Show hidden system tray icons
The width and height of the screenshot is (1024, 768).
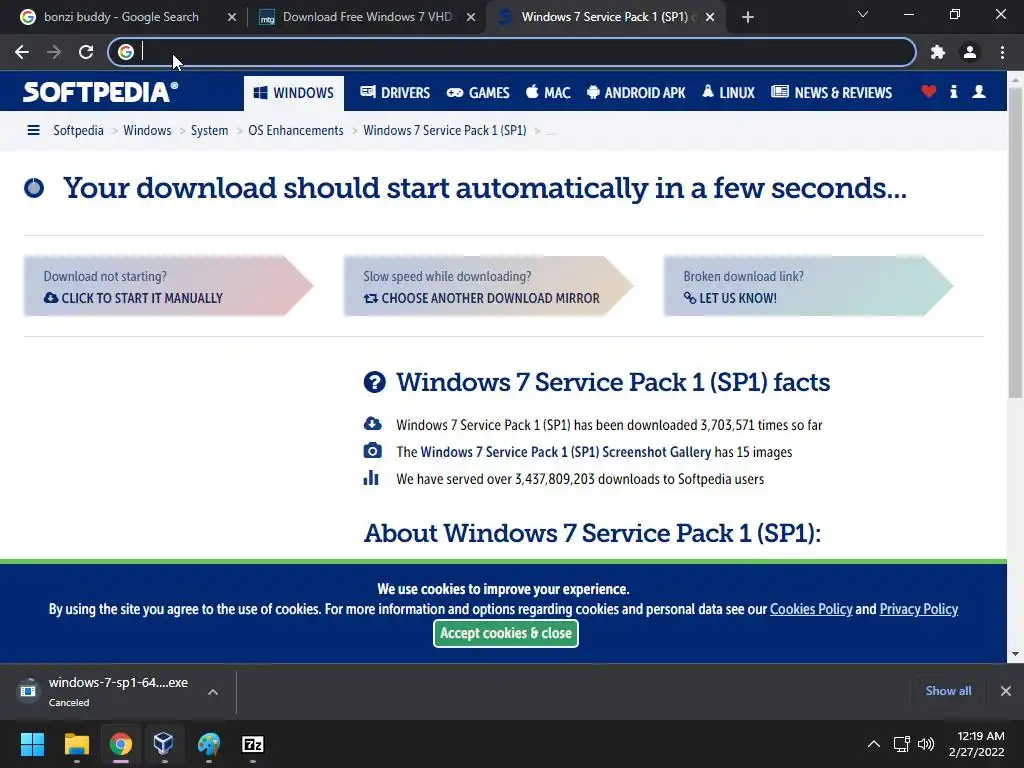(874, 744)
